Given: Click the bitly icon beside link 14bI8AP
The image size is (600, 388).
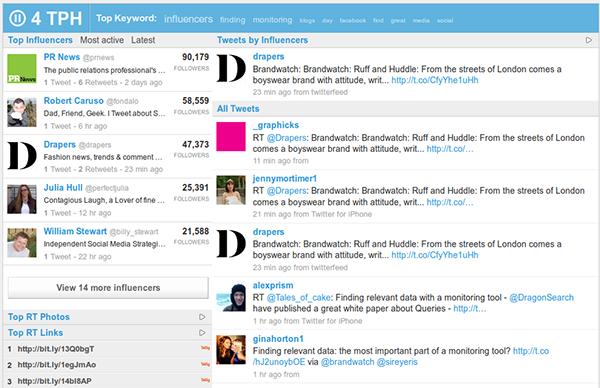Looking at the screenshot, I should click(x=205, y=380).
